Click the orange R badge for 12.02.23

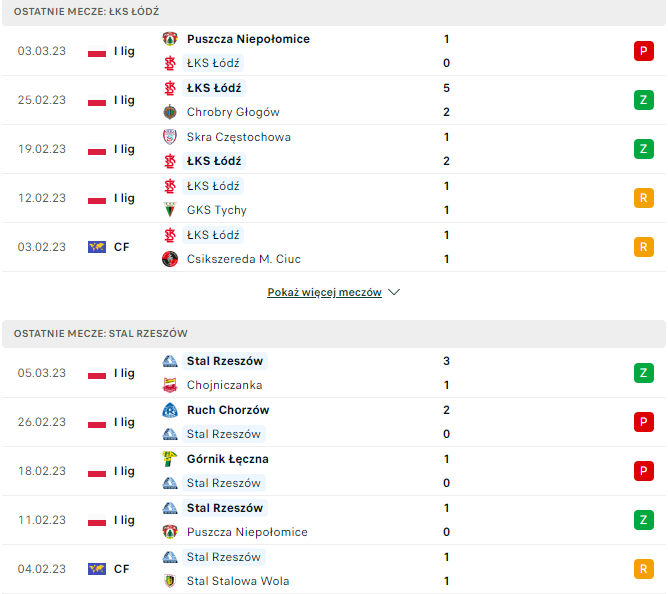pos(643,198)
